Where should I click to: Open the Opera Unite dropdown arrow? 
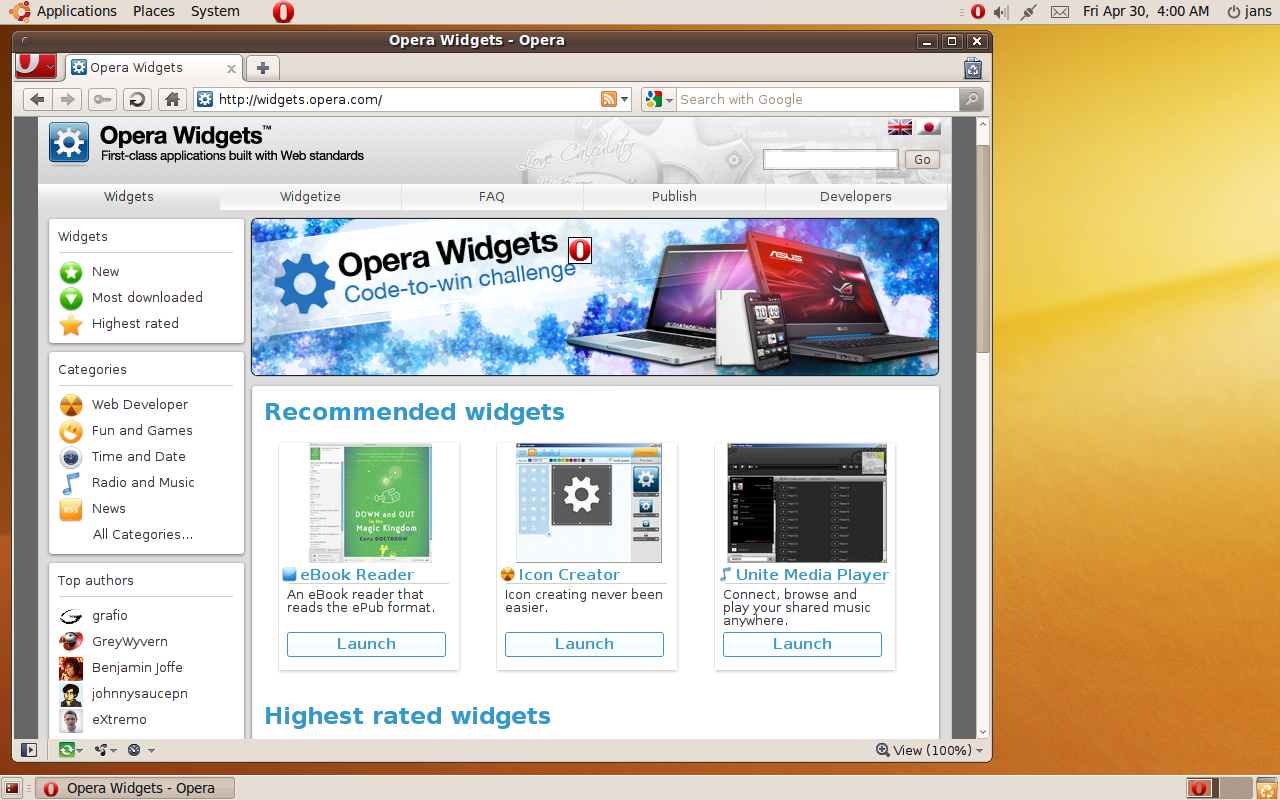tap(114, 750)
